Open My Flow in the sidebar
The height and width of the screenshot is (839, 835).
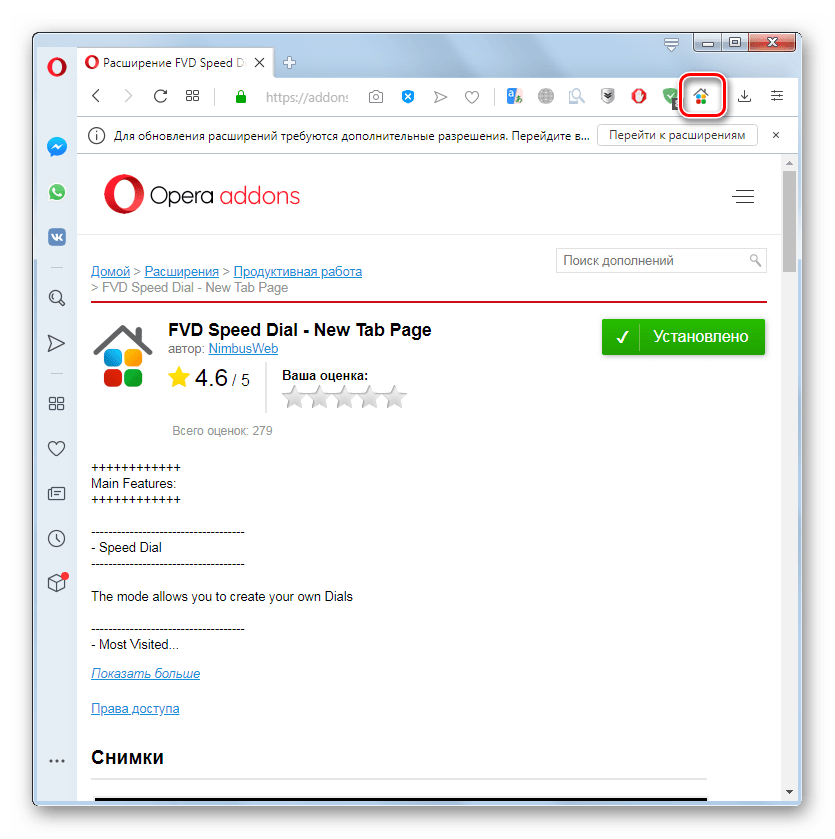click(x=56, y=343)
